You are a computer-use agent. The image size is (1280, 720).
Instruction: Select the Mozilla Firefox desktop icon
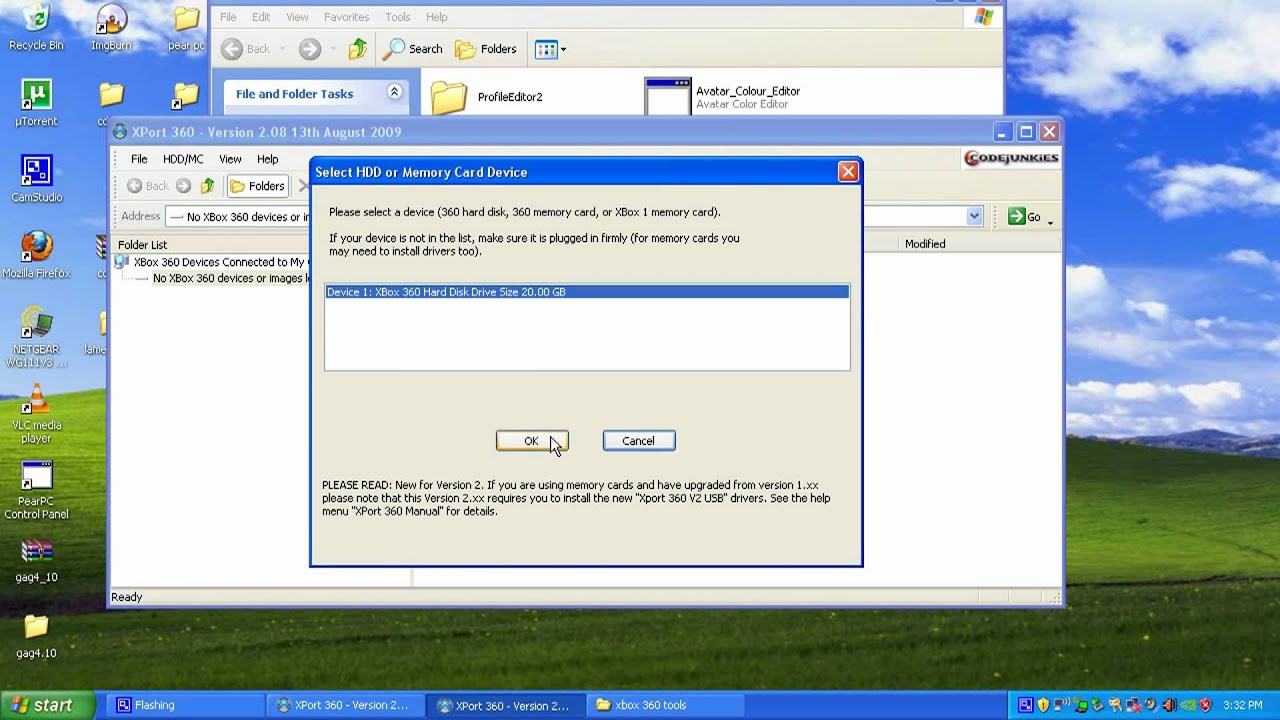pos(36,255)
